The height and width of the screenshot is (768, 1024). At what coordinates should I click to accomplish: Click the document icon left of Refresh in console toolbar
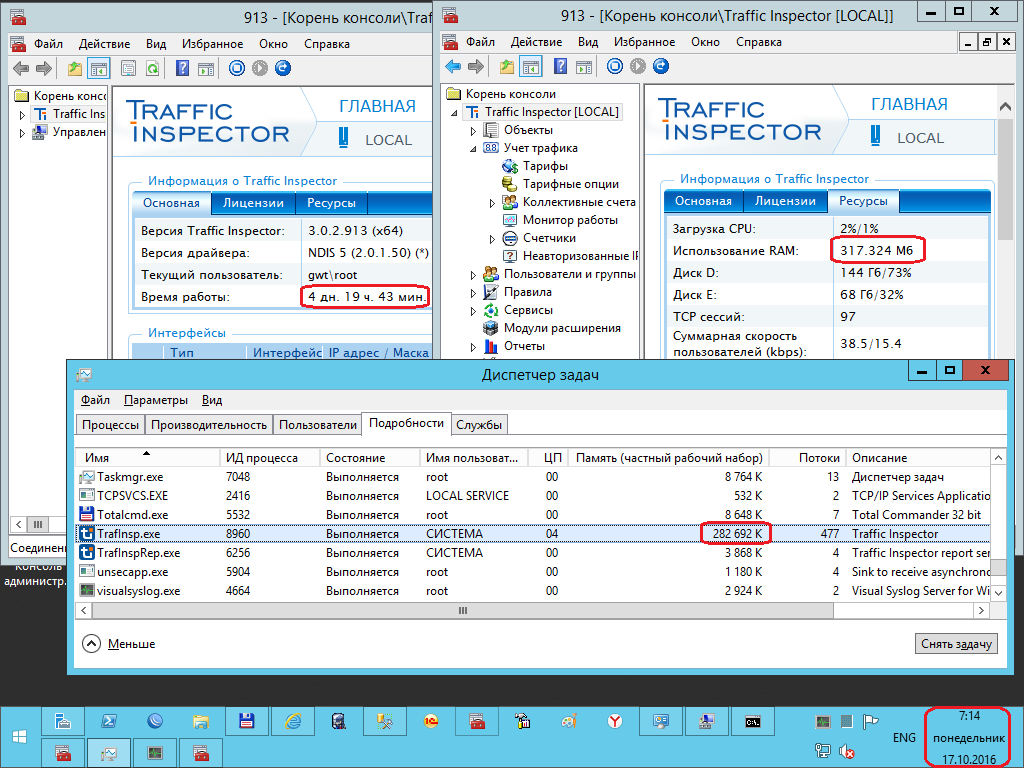[x=129, y=68]
